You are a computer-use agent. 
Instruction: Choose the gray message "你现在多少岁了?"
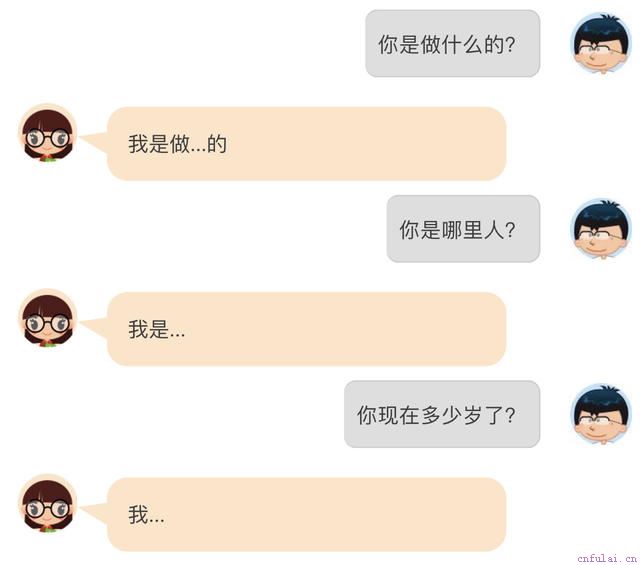point(442,414)
